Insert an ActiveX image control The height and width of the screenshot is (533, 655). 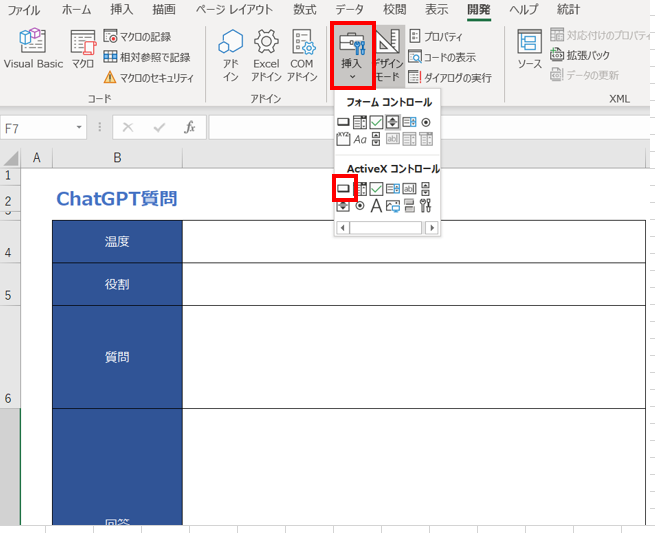pyautogui.click(x=393, y=206)
